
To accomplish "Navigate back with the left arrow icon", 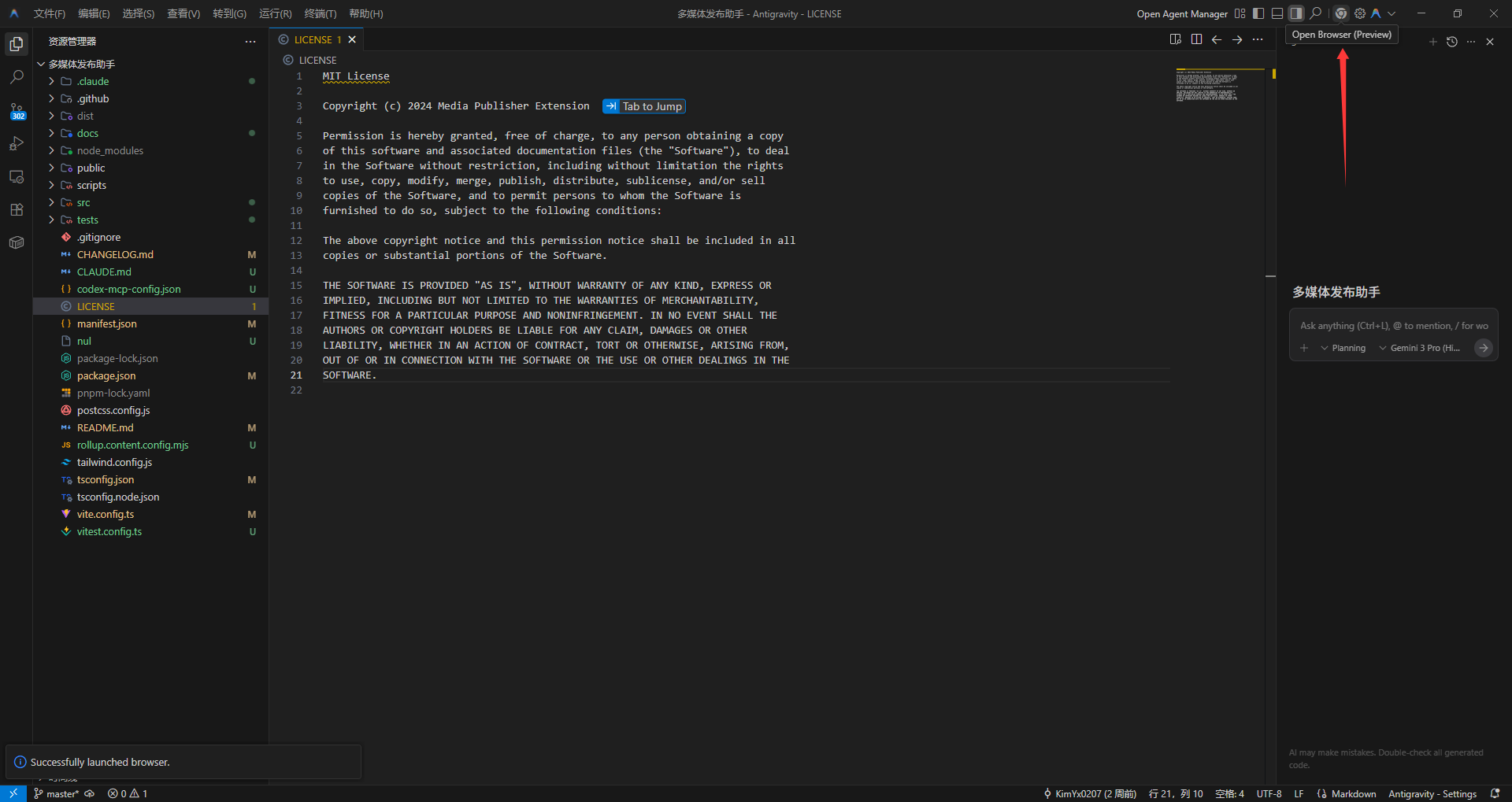I will coord(1217,39).
